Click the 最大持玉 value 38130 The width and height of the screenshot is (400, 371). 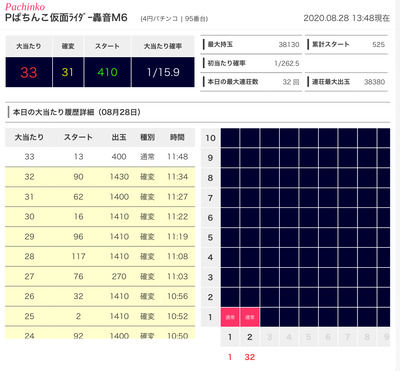tap(289, 44)
